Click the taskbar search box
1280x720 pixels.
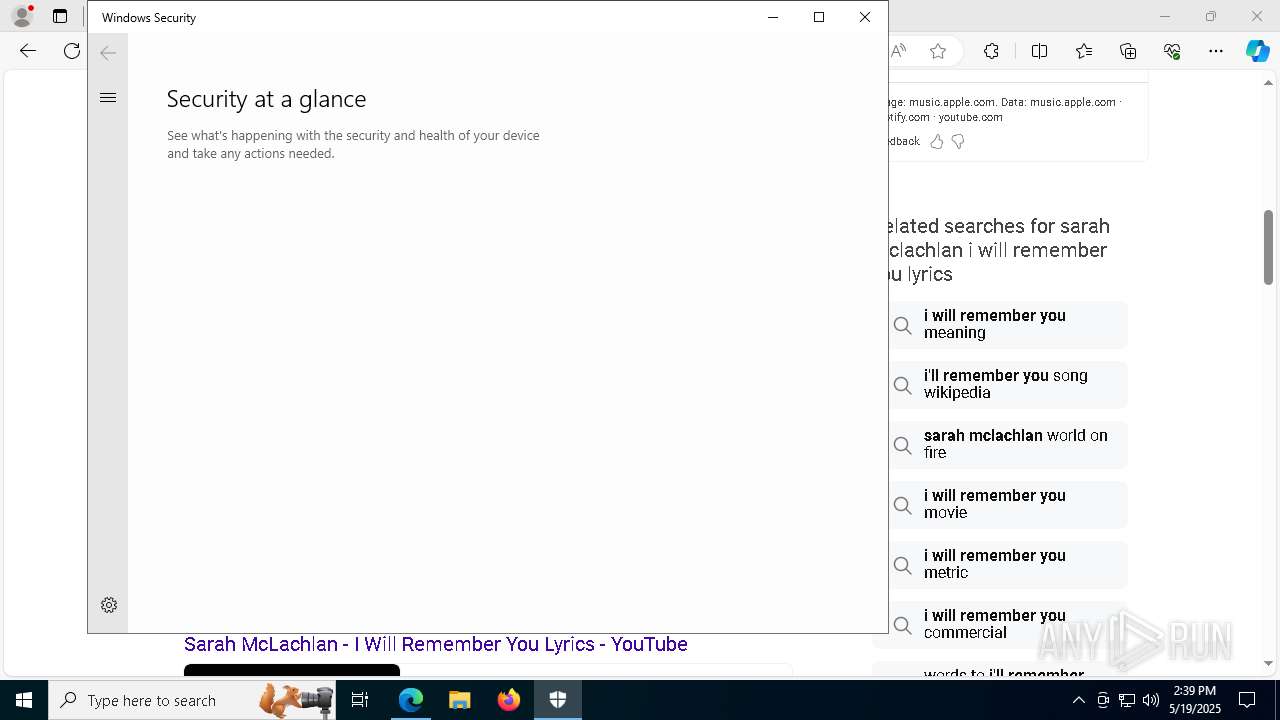click(x=191, y=700)
